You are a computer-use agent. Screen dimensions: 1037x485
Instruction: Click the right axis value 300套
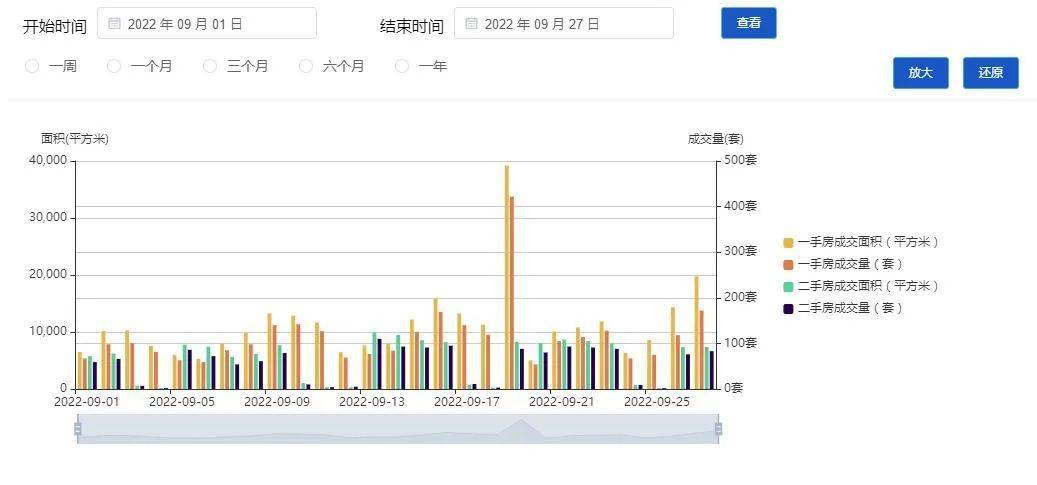[x=741, y=251]
